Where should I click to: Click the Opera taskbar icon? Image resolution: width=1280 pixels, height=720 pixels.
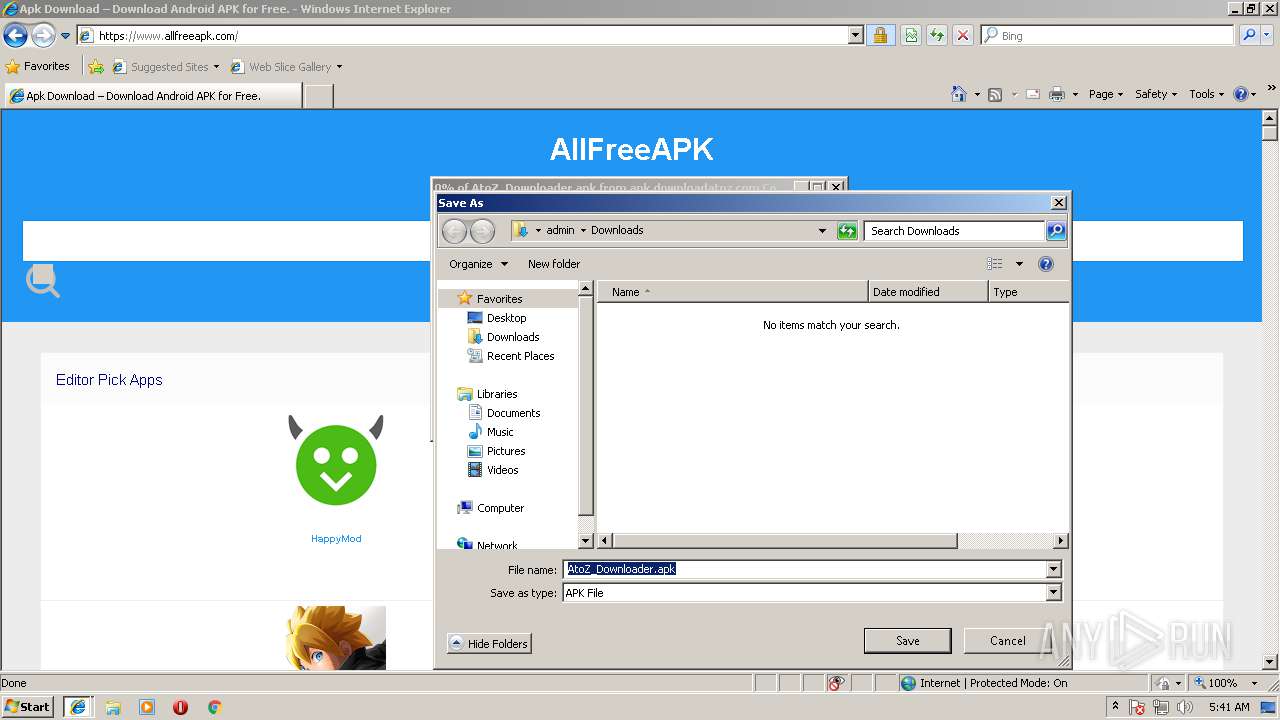(180, 707)
